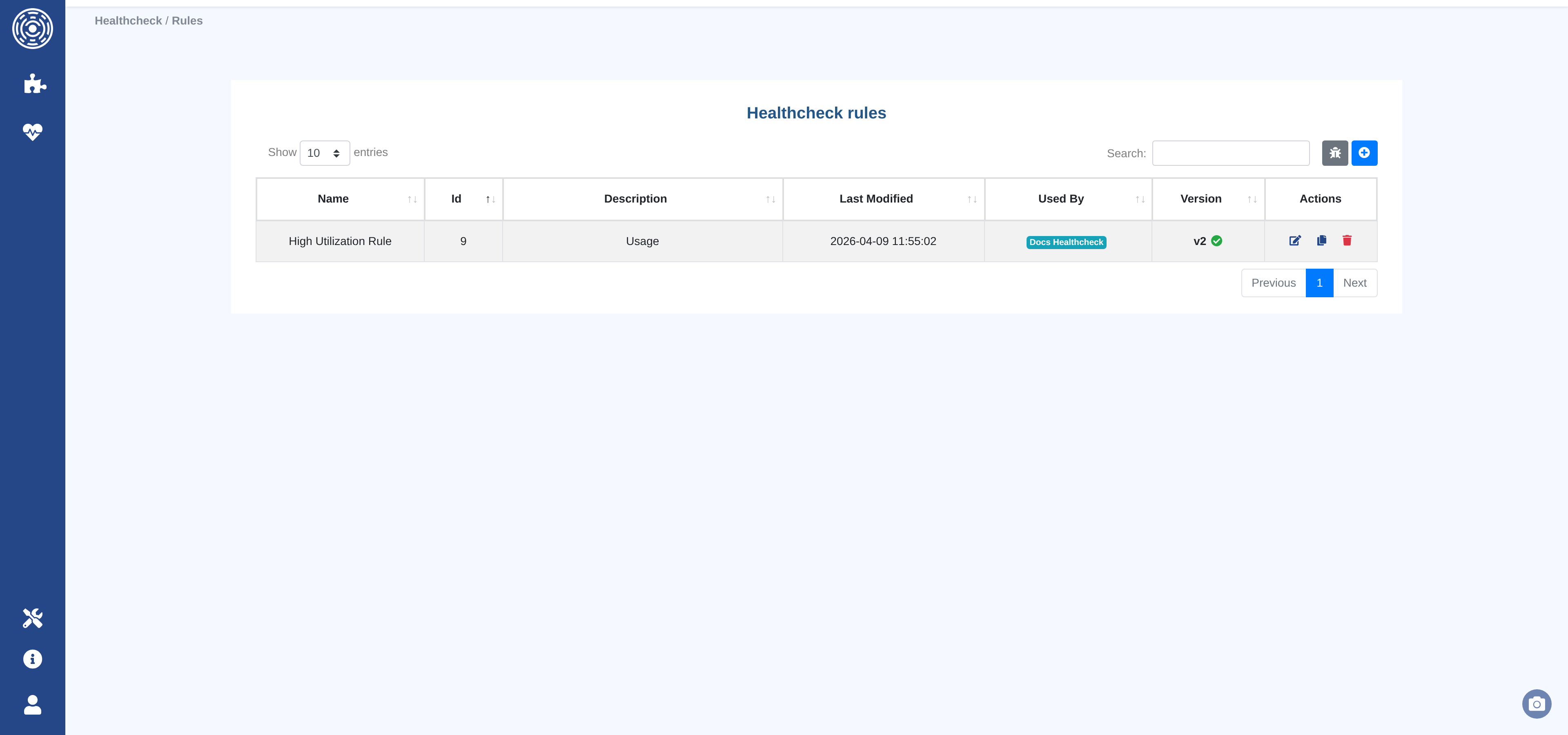This screenshot has height=735, width=1568.
Task: Click the camera screenshot button
Action: tap(1536, 704)
